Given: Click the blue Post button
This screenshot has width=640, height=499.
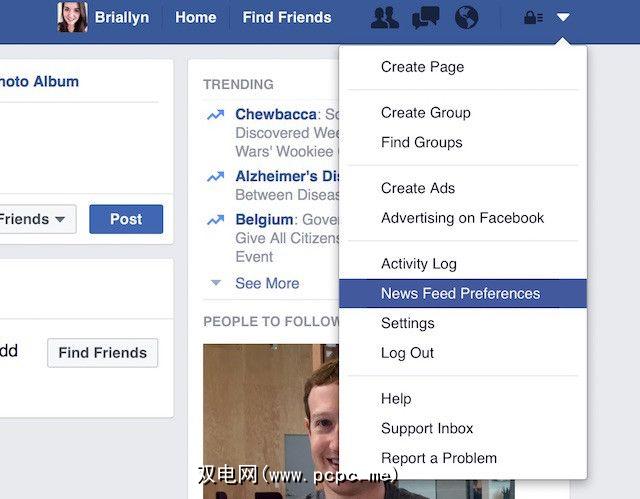Looking at the screenshot, I should point(126,219).
